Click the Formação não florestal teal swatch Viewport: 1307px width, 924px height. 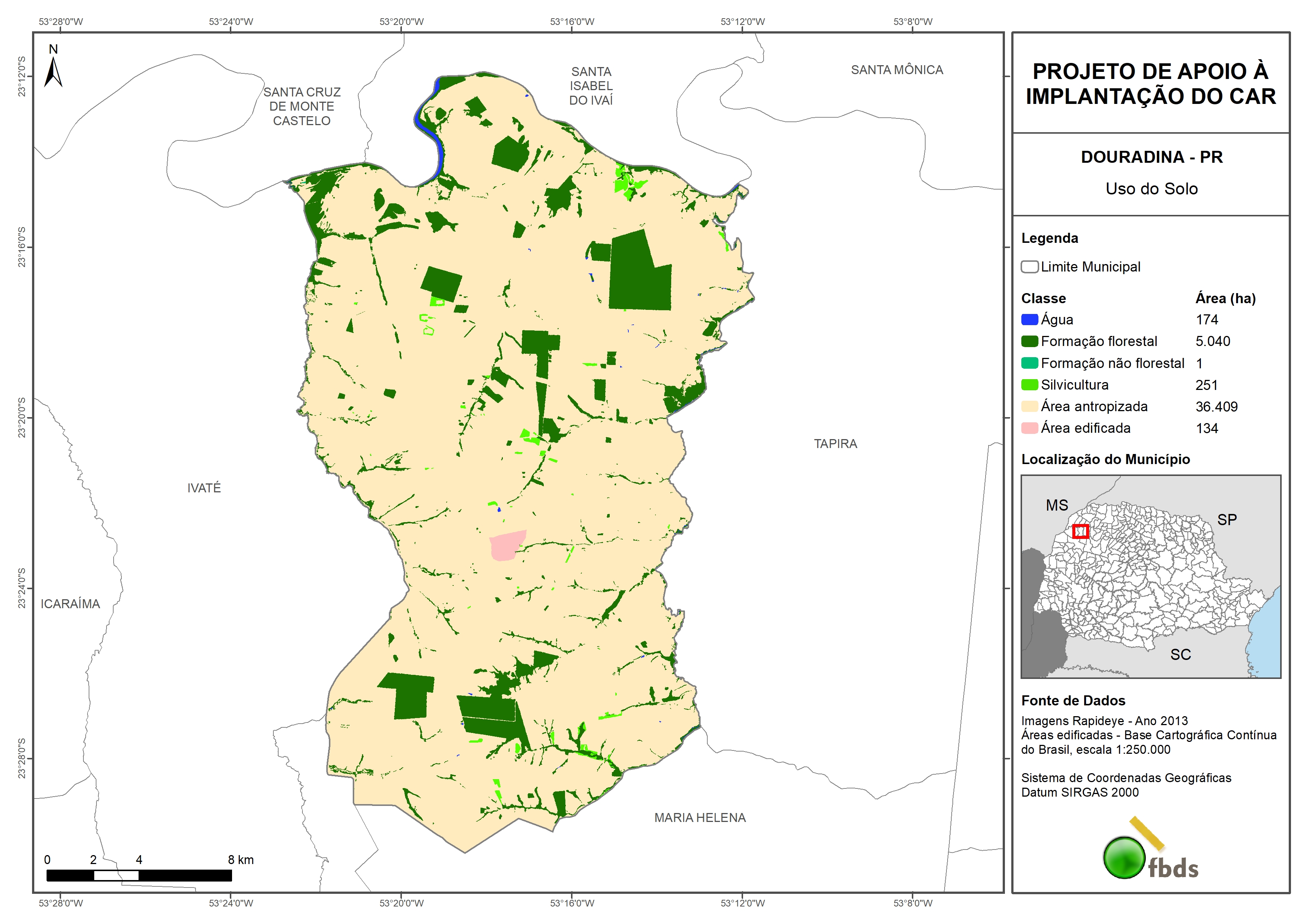[1029, 363]
